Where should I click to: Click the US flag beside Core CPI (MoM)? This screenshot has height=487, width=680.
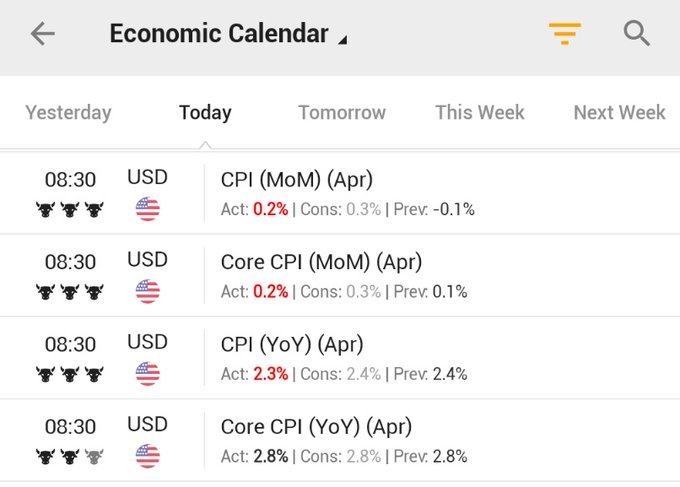point(147,292)
